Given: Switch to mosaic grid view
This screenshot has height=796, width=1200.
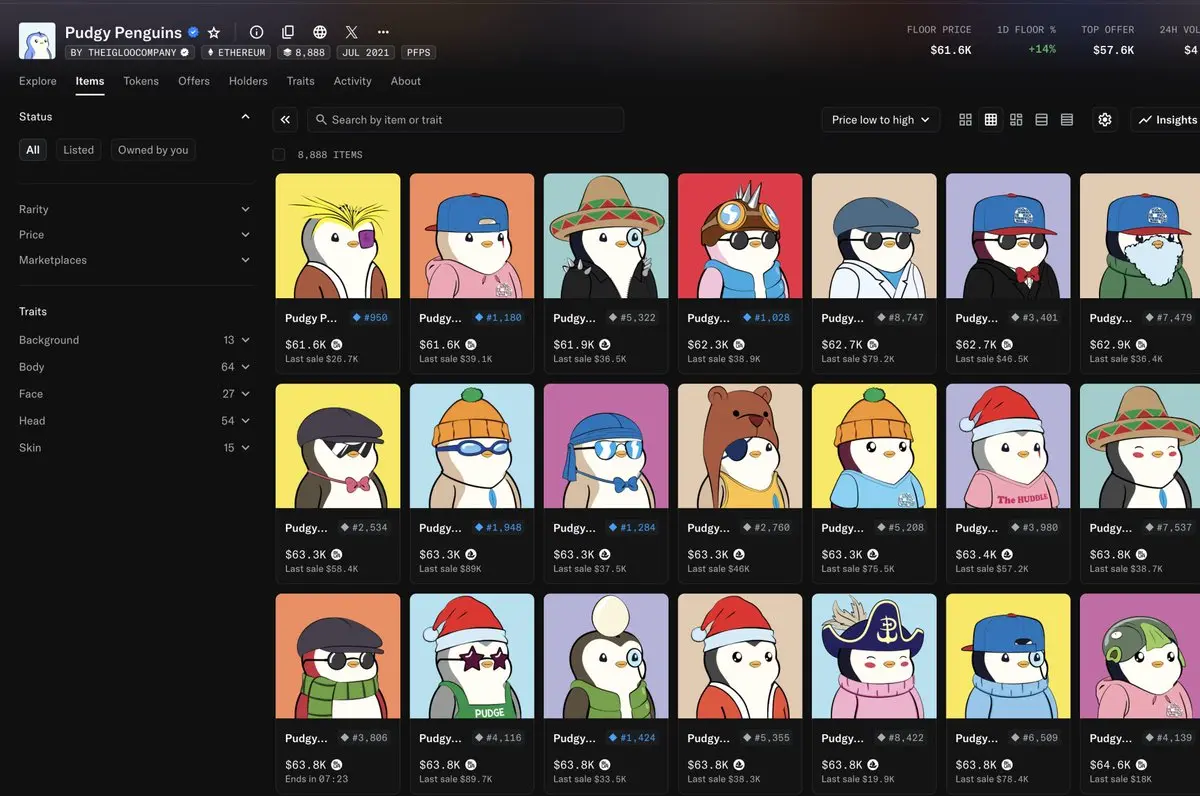Looking at the screenshot, I should click(x=1016, y=120).
